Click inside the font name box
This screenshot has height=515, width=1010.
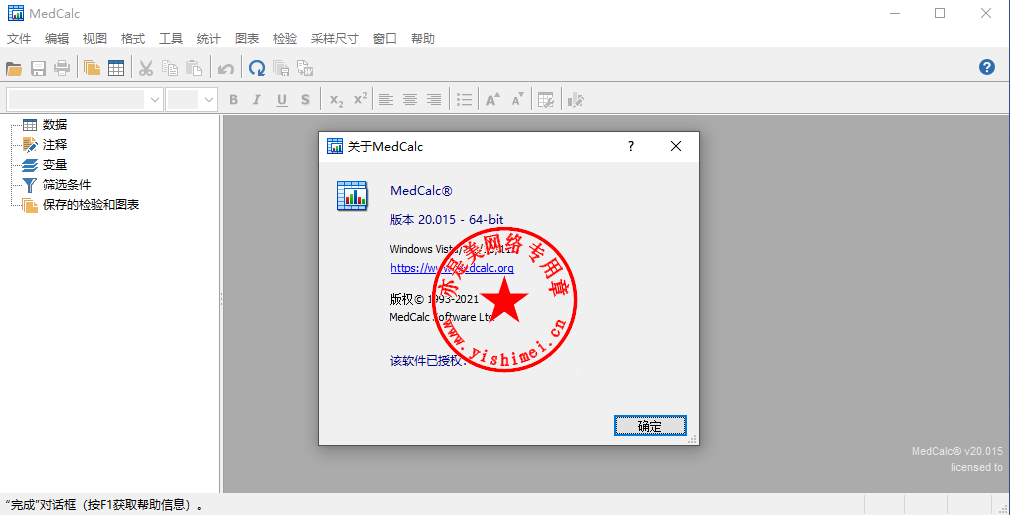coord(76,100)
